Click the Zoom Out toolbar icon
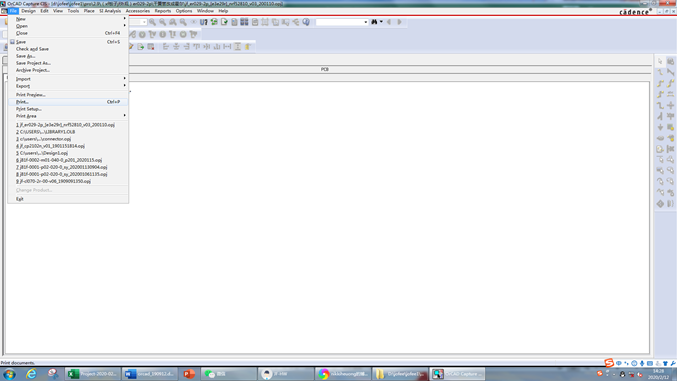The height and width of the screenshot is (381, 677). pyautogui.click(x=163, y=22)
